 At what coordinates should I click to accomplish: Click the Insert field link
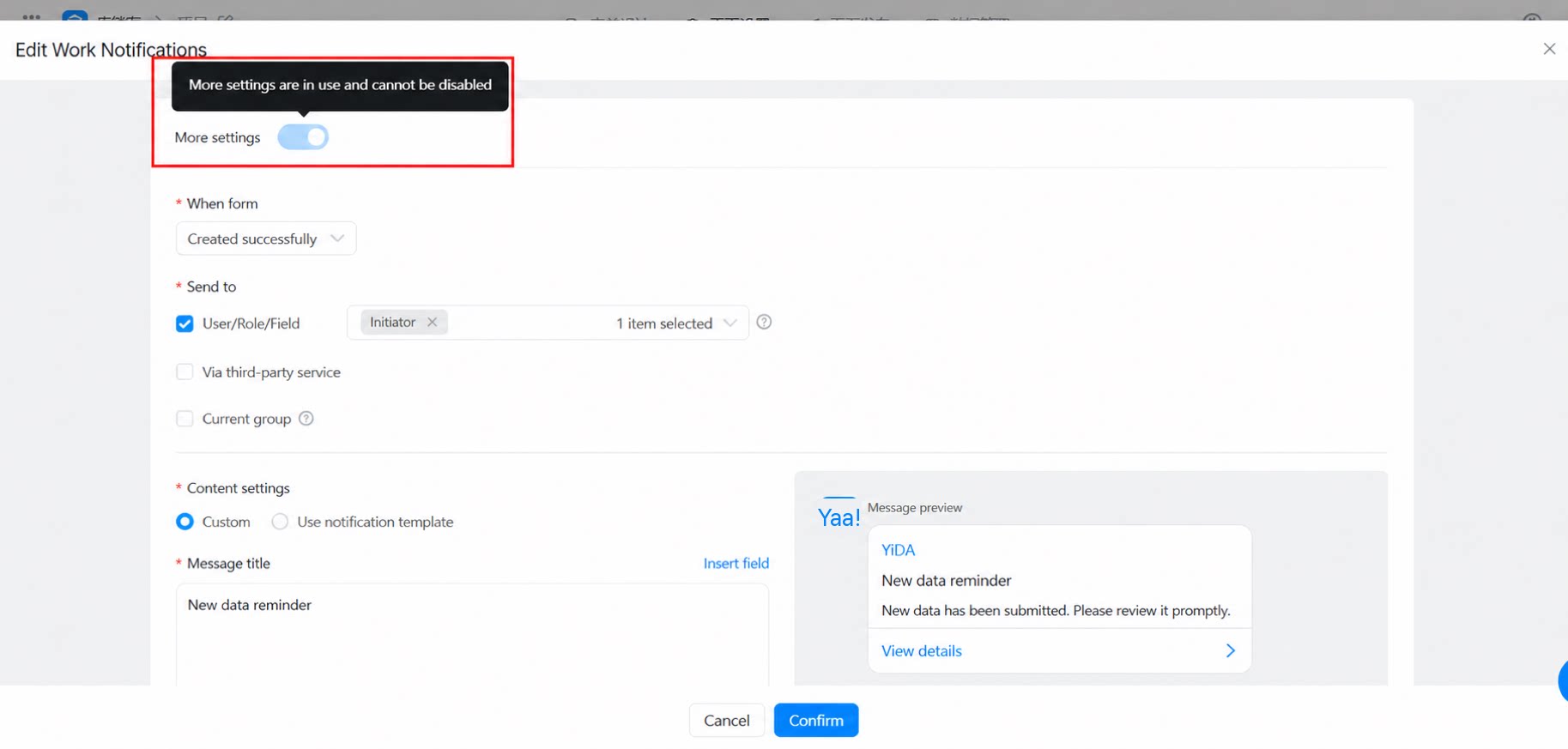(736, 564)
